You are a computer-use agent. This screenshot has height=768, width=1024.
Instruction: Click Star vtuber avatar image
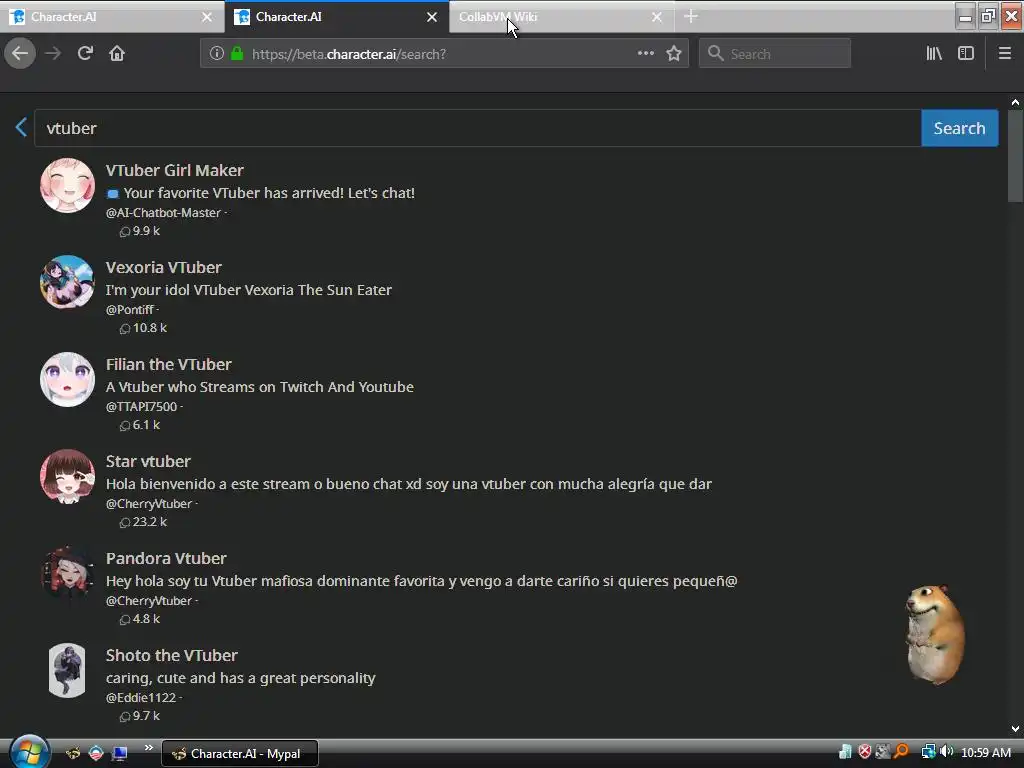click(67, 476)
